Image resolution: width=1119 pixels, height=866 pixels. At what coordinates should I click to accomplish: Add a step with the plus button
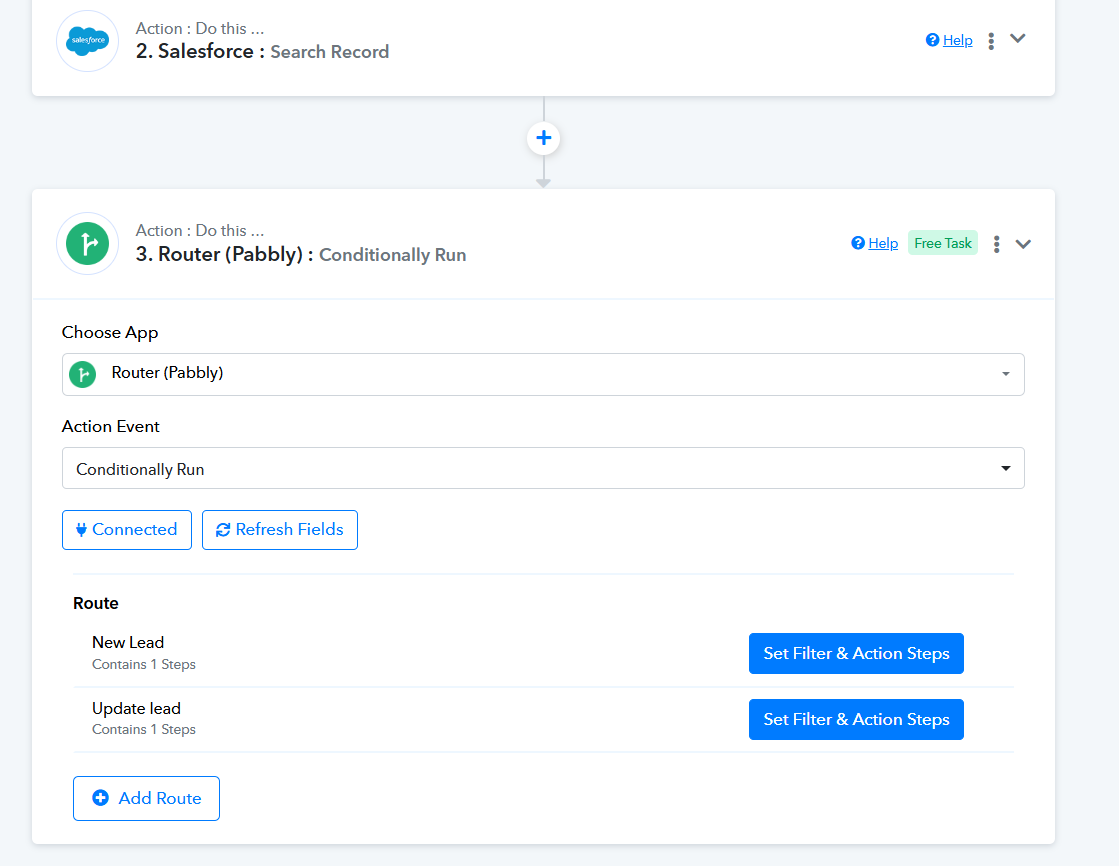543,138
